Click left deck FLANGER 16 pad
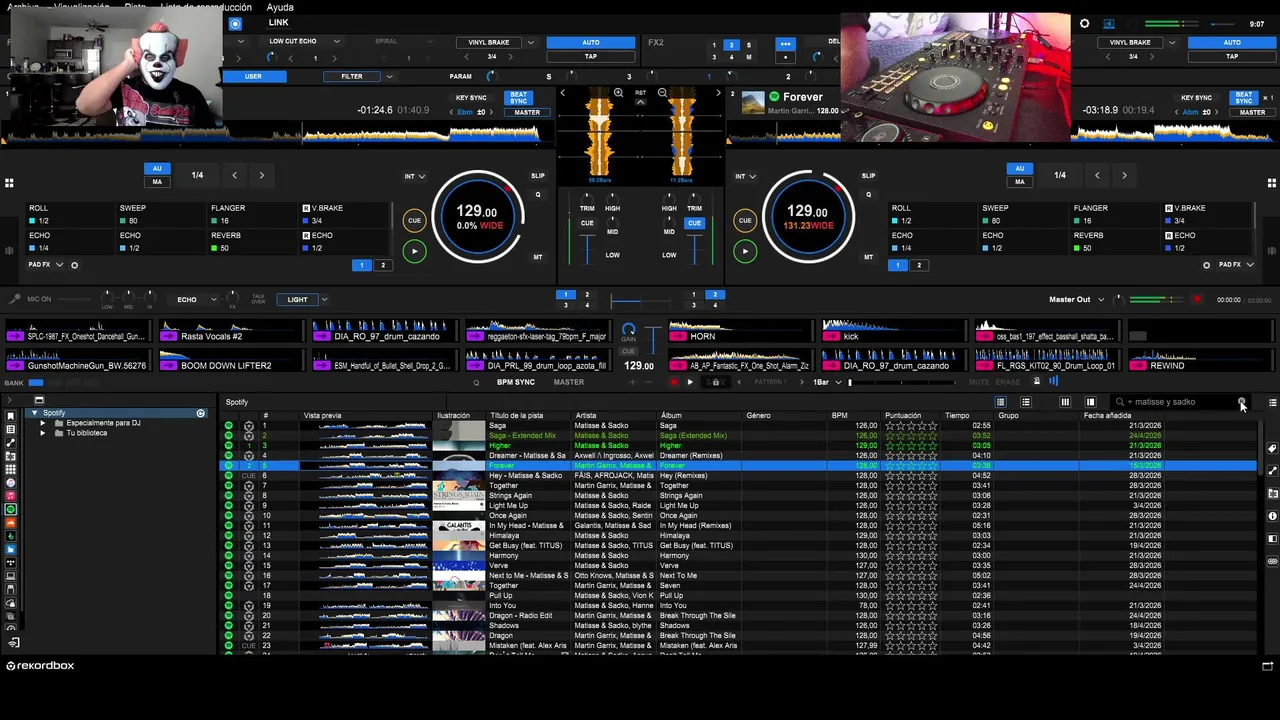Screen dimensions: 1280x720 (251, 214)
